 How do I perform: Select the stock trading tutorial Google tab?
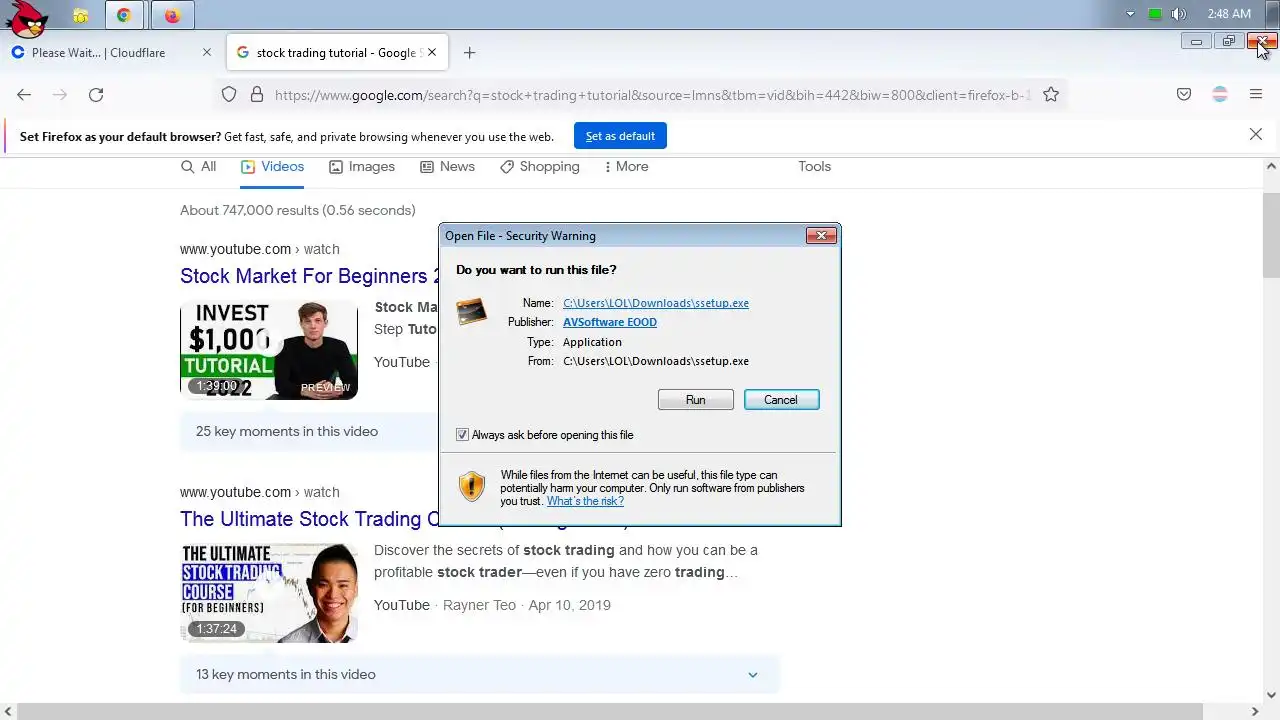click(x=338, y=52)
